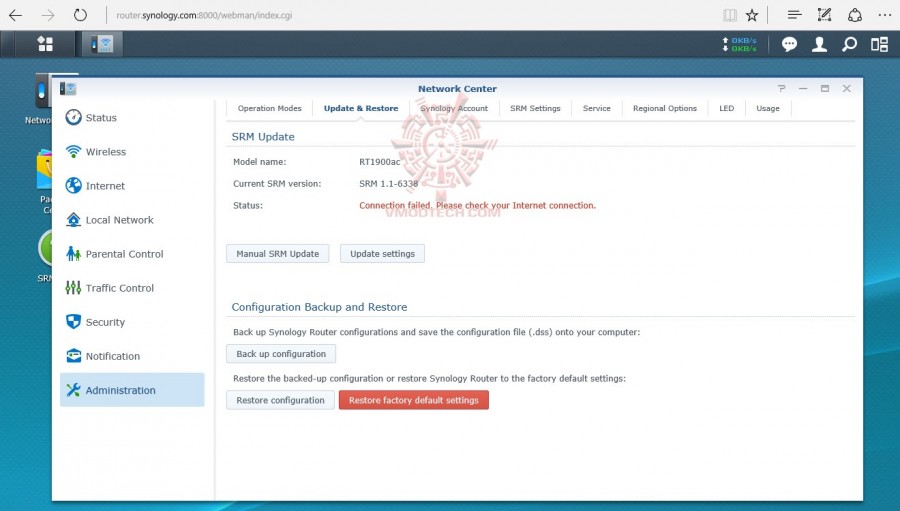Click the SRM 1.1-6338 version text
This screenshot has width=900, height=511.
pyautogui.click(x=389, y=184)
